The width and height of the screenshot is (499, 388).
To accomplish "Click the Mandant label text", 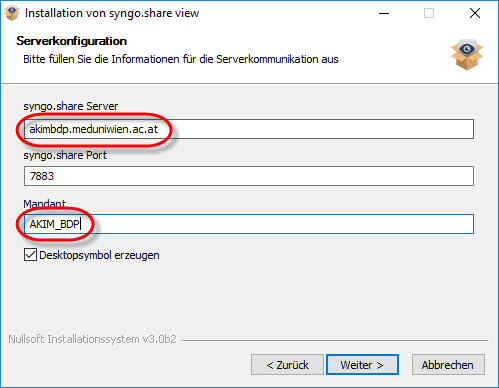I will click(x=44, y=203).
